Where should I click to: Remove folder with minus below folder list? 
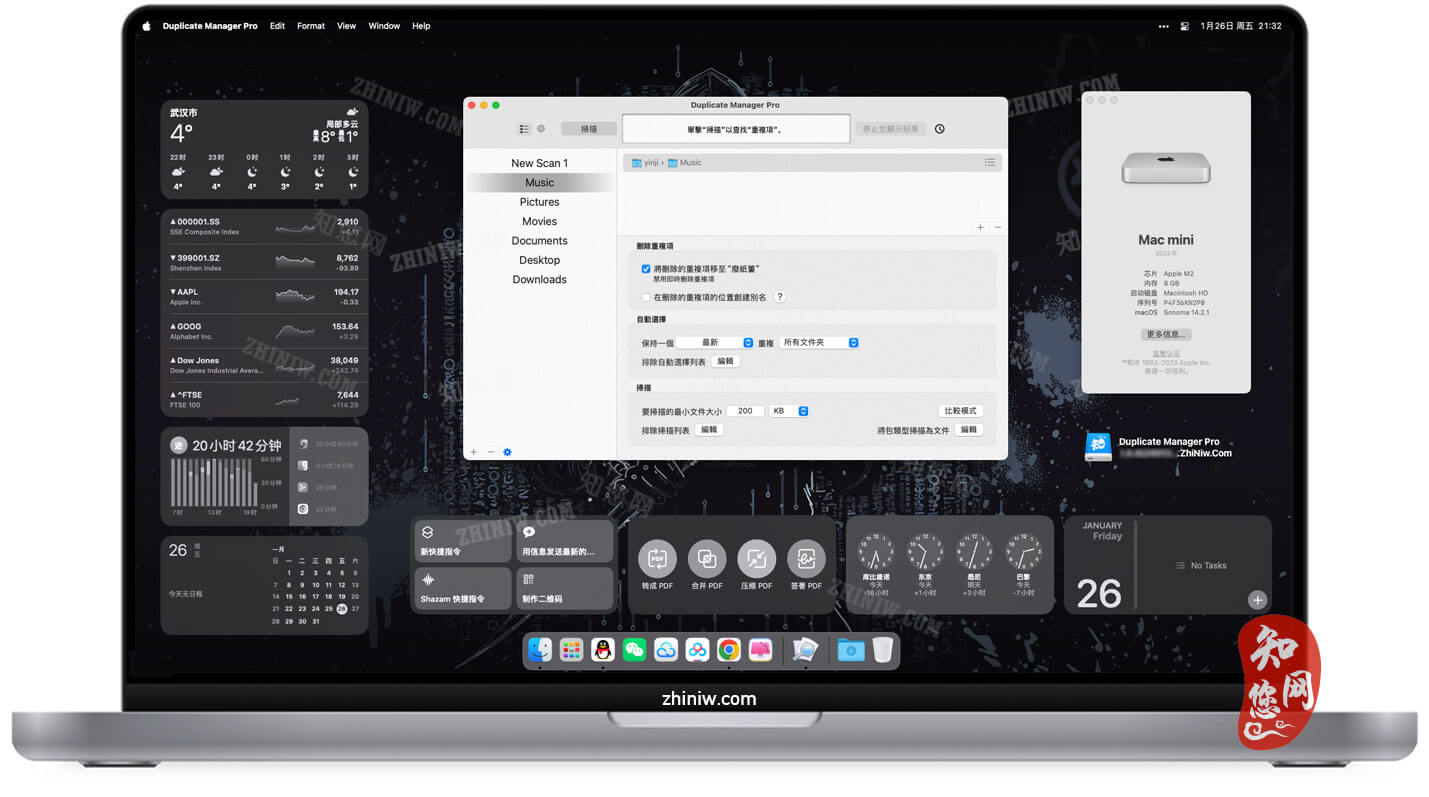(x=997, y=228)
